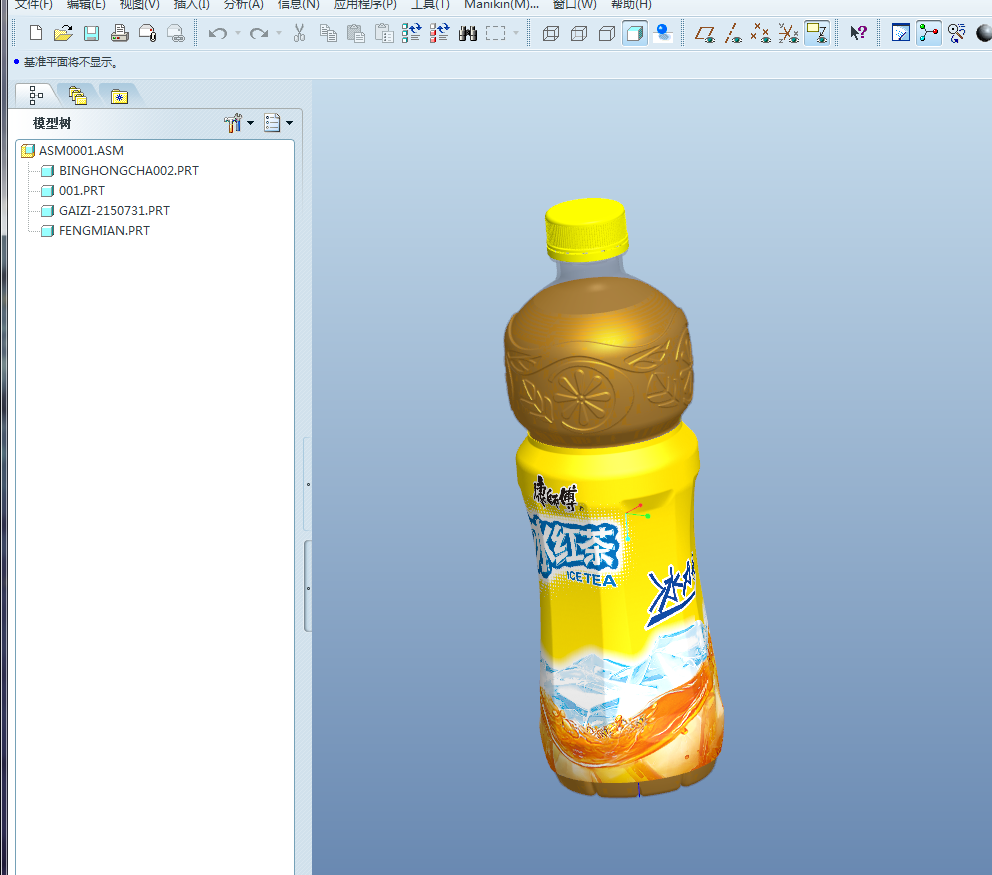Repaint the screen with redraw icon
This screenshot has width=992, height=875.
901,33
